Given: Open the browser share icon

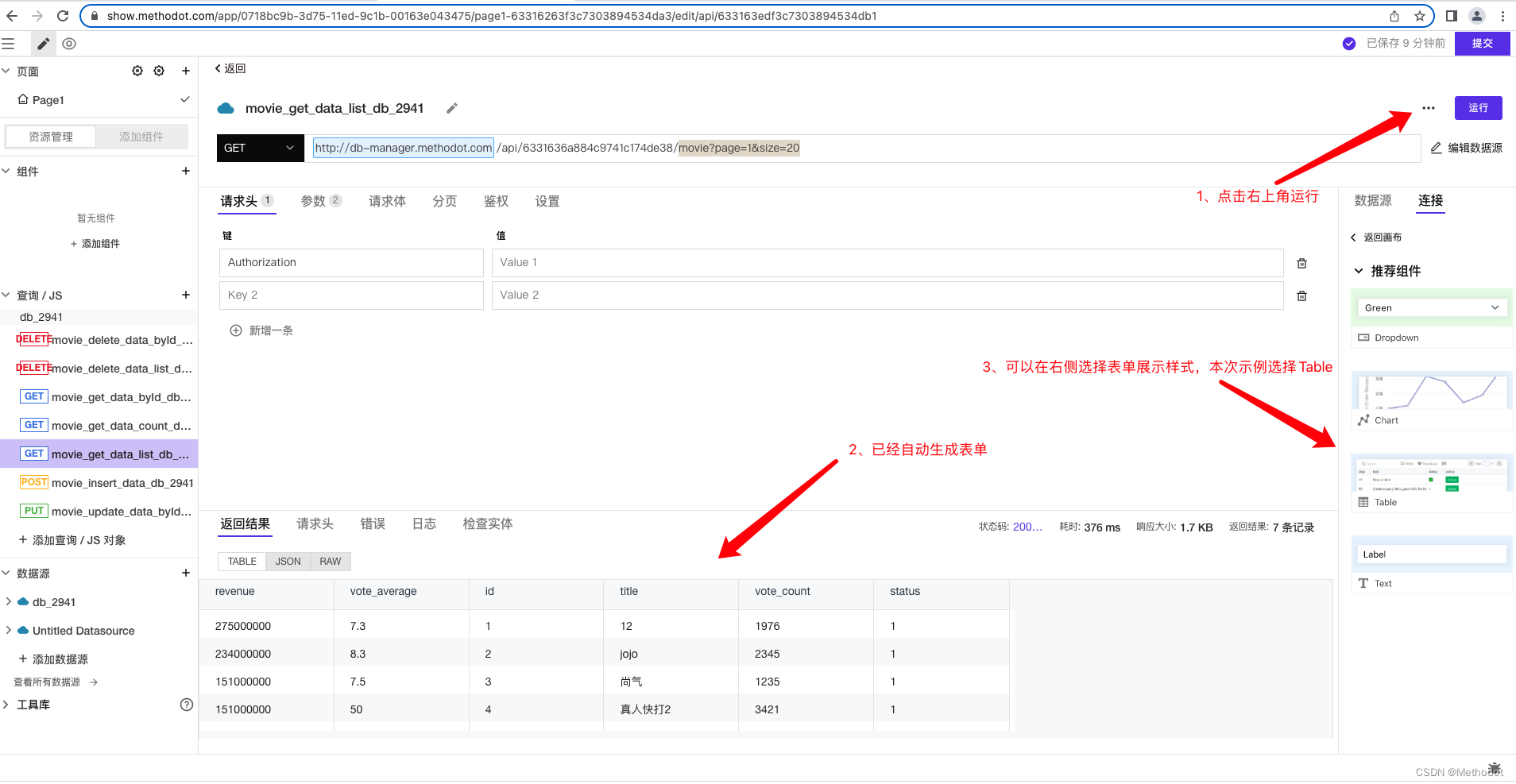Looking at the screenshot, I should [1394, 16].
